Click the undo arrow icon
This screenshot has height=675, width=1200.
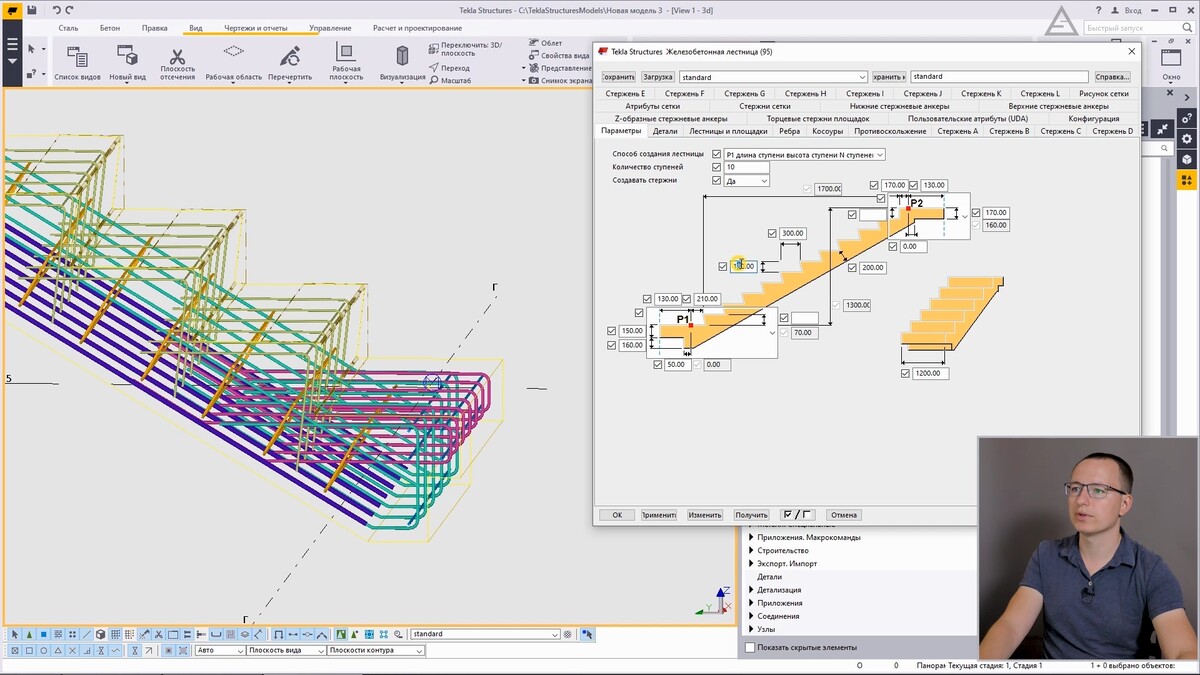56,10
